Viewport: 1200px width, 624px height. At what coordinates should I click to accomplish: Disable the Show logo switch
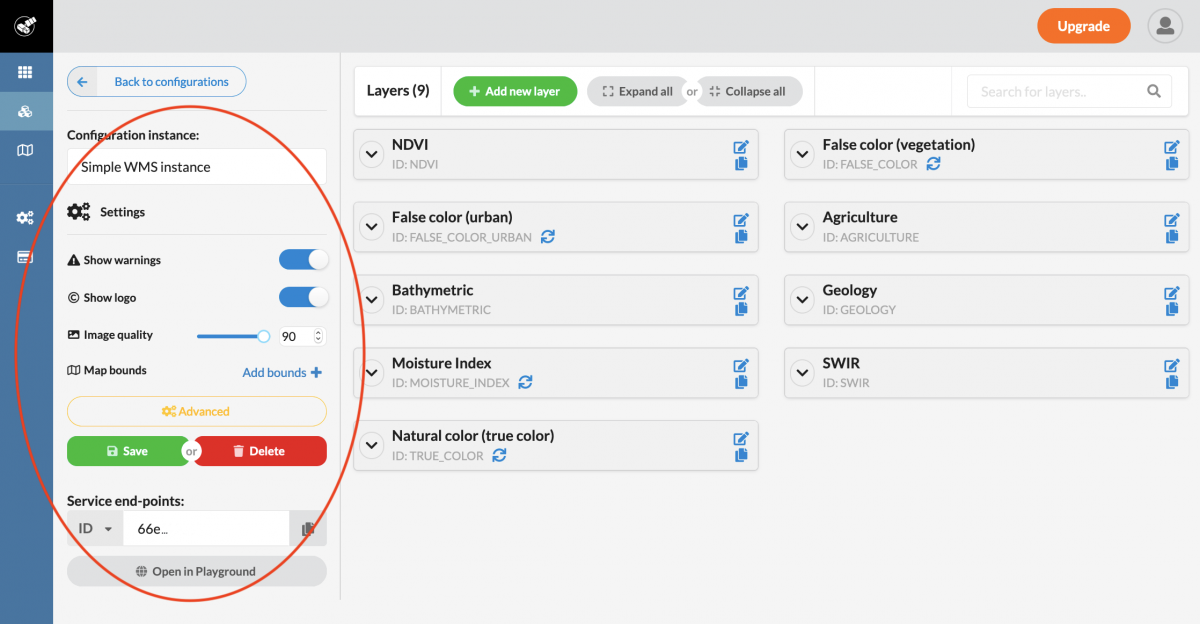click(303, 297)
